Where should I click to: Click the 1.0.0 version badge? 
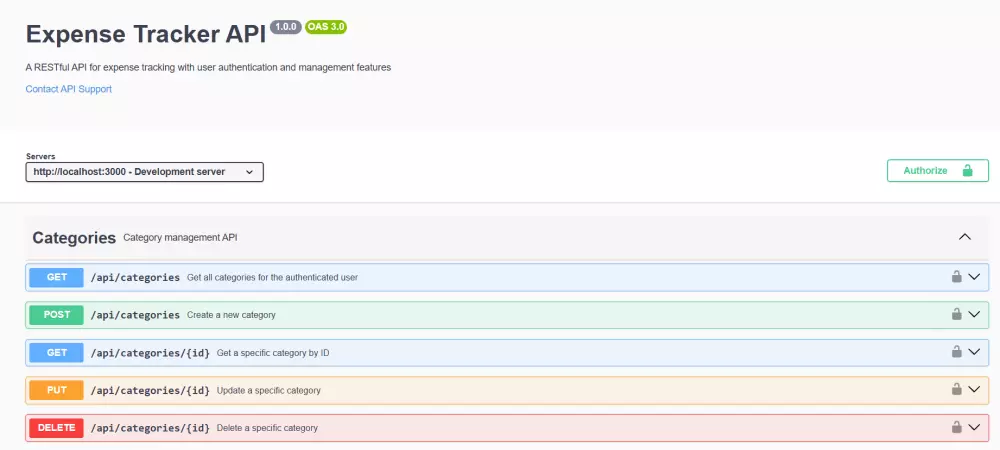pos(285,27)
